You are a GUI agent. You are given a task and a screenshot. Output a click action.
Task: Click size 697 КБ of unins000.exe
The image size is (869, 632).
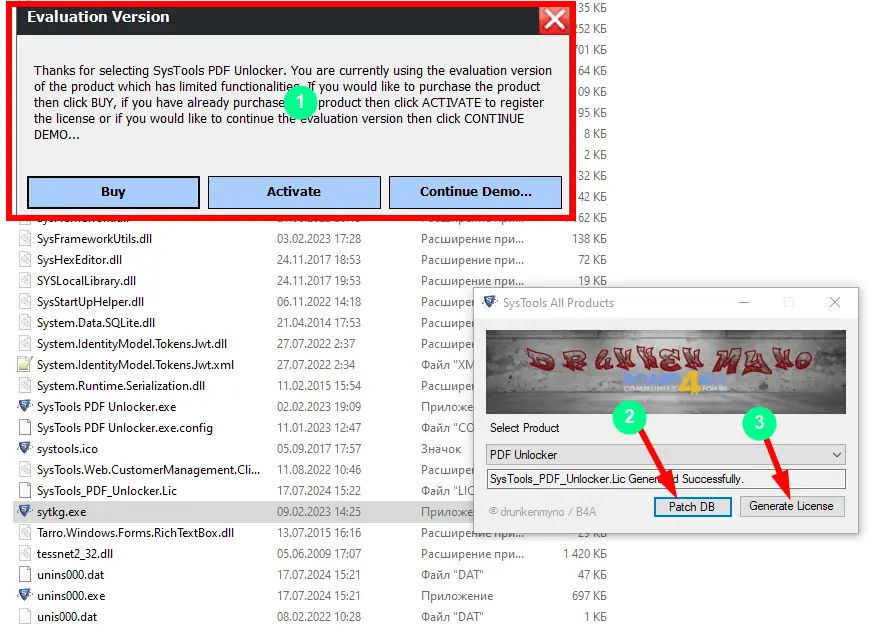tap(589, 596)
